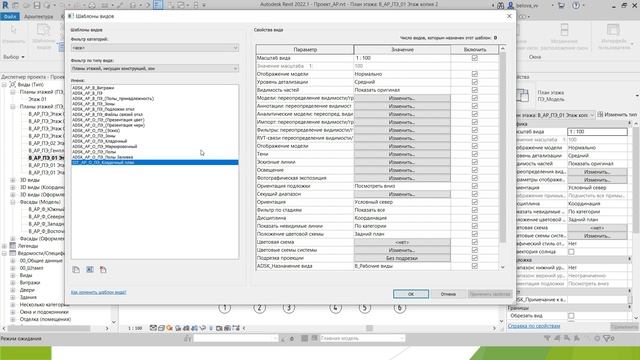Click the floor plan type icon in Properties
640x360 pixels.
pyautogui.click(x=523, y=95)
